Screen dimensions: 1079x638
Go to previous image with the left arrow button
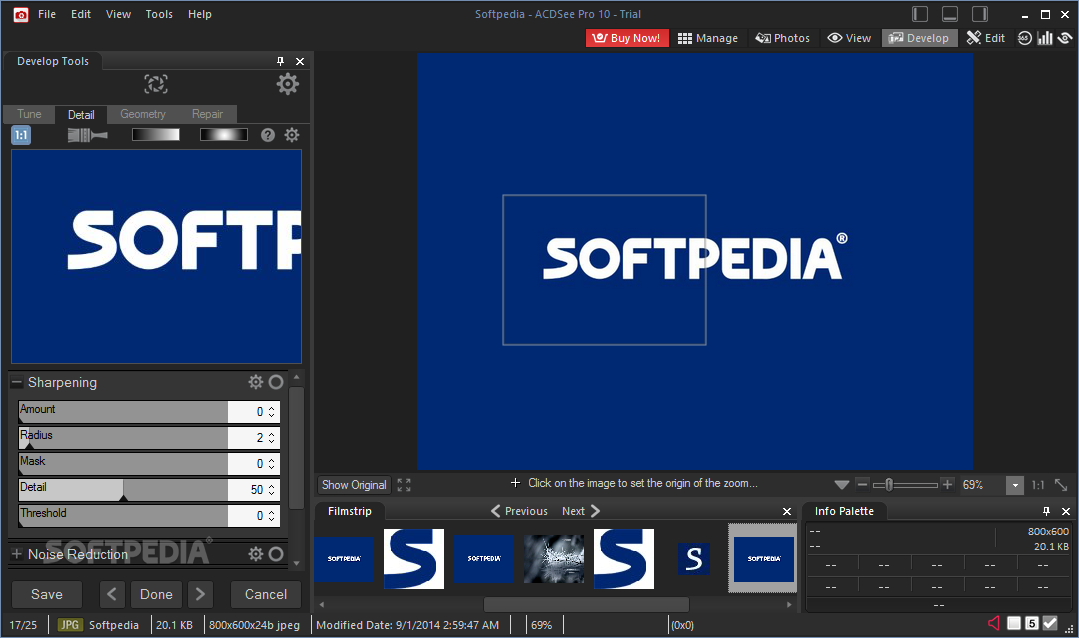pos(112,595)
